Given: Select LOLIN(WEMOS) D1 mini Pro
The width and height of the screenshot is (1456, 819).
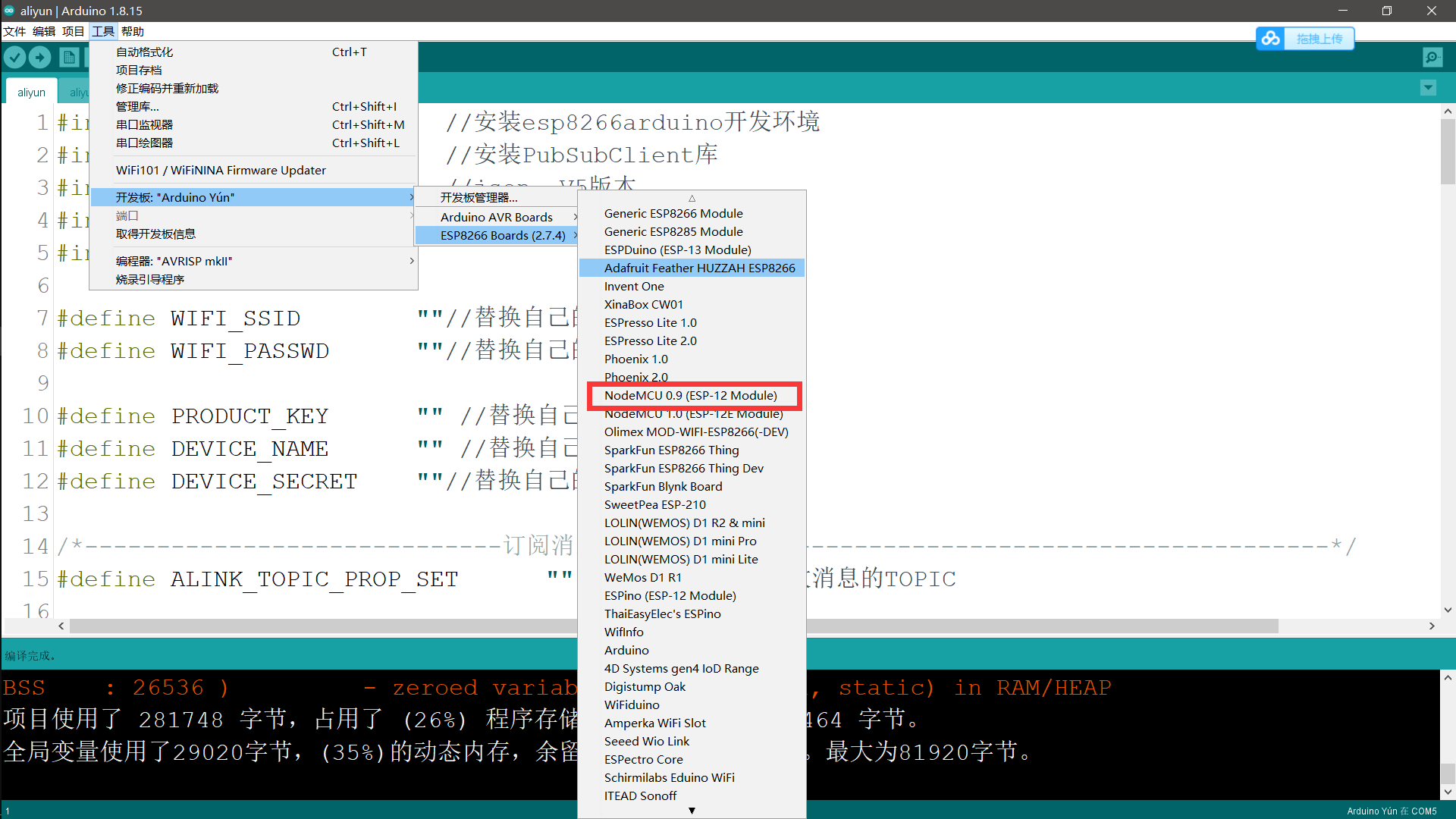Looking at the screenshot, I should coord(692,541).
